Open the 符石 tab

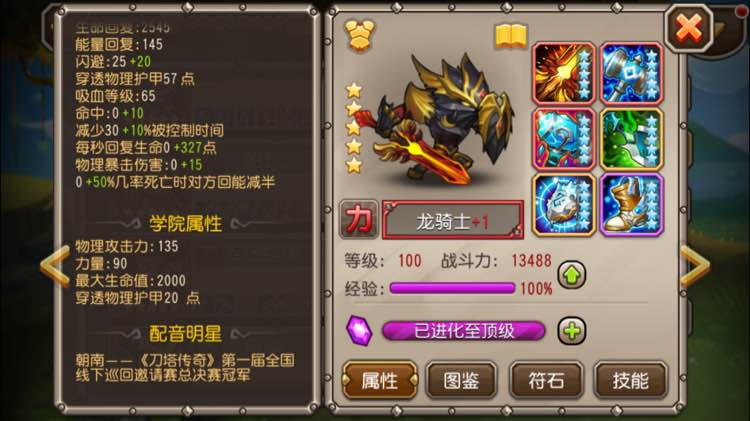pos(546,380)
